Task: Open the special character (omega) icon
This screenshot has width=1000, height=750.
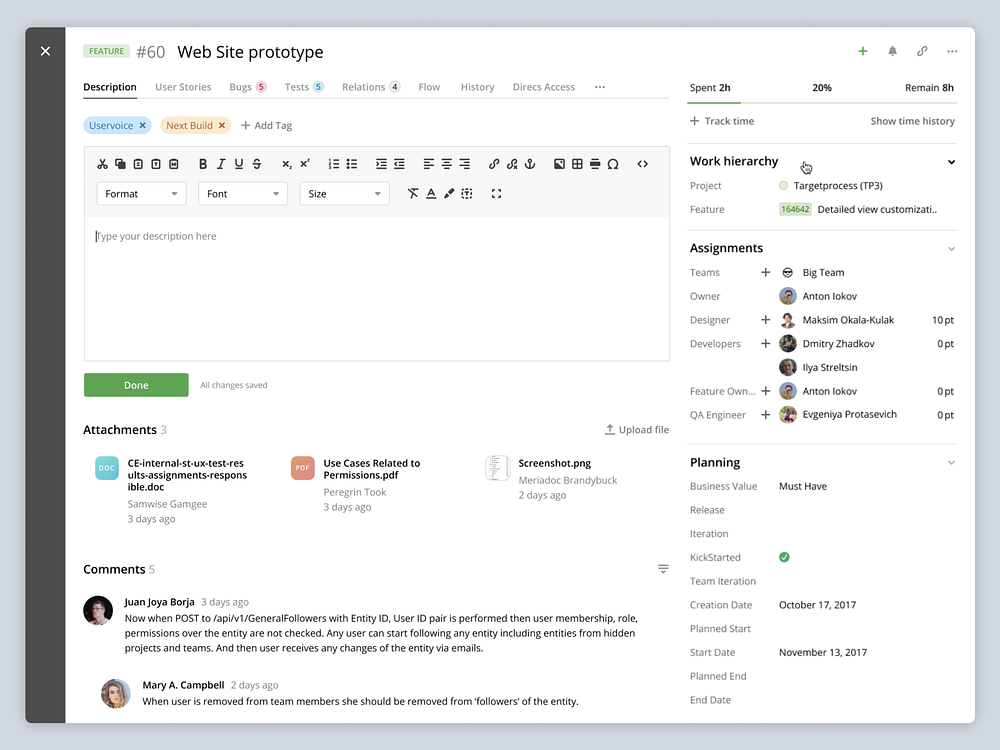Action: point(613,163)
